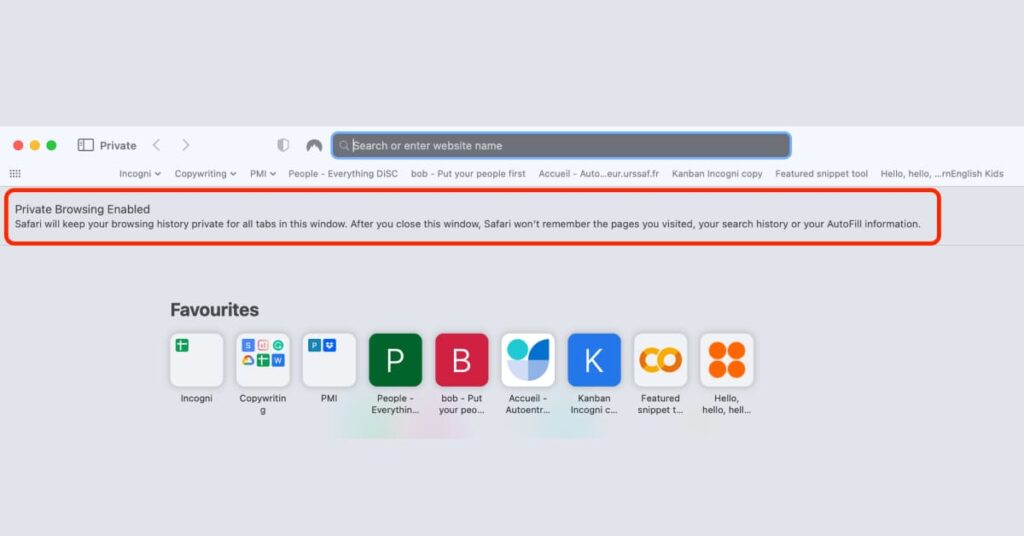
Task: Open the Featured snippet tool favourite tile
Action: coord(660,360)
